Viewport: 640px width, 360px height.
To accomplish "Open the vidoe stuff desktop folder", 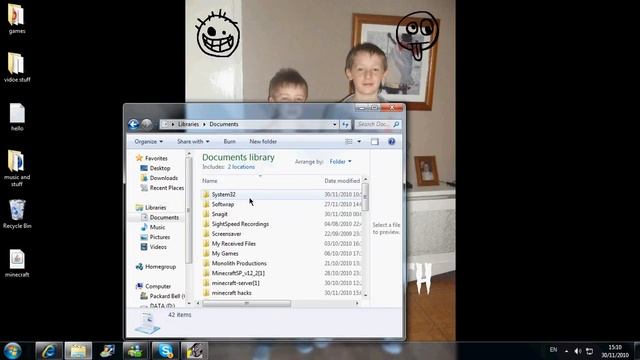I will 17,67.
